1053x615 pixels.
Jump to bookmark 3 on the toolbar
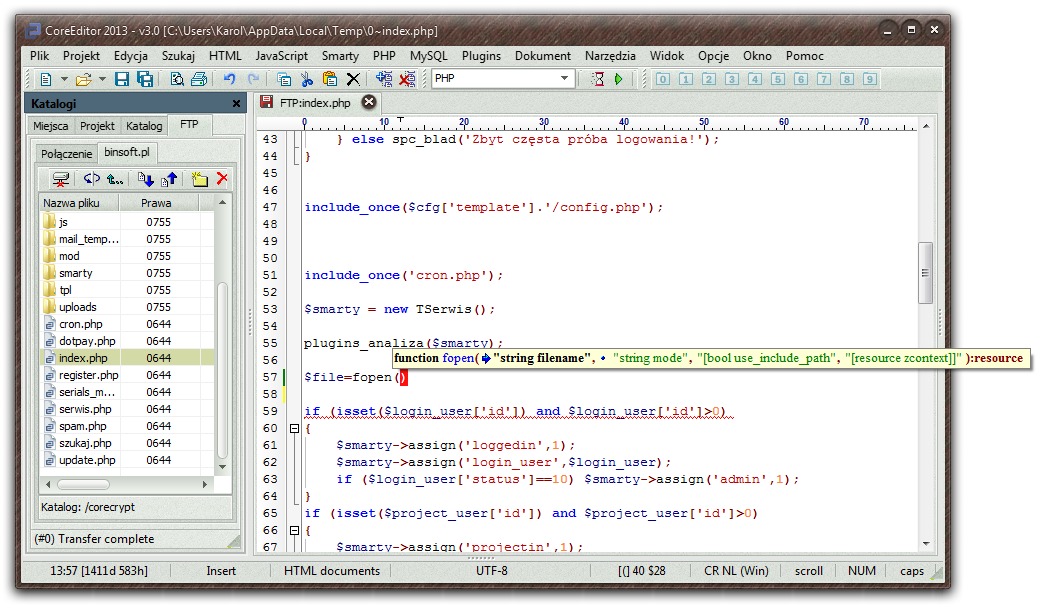[x=732, y=79]
